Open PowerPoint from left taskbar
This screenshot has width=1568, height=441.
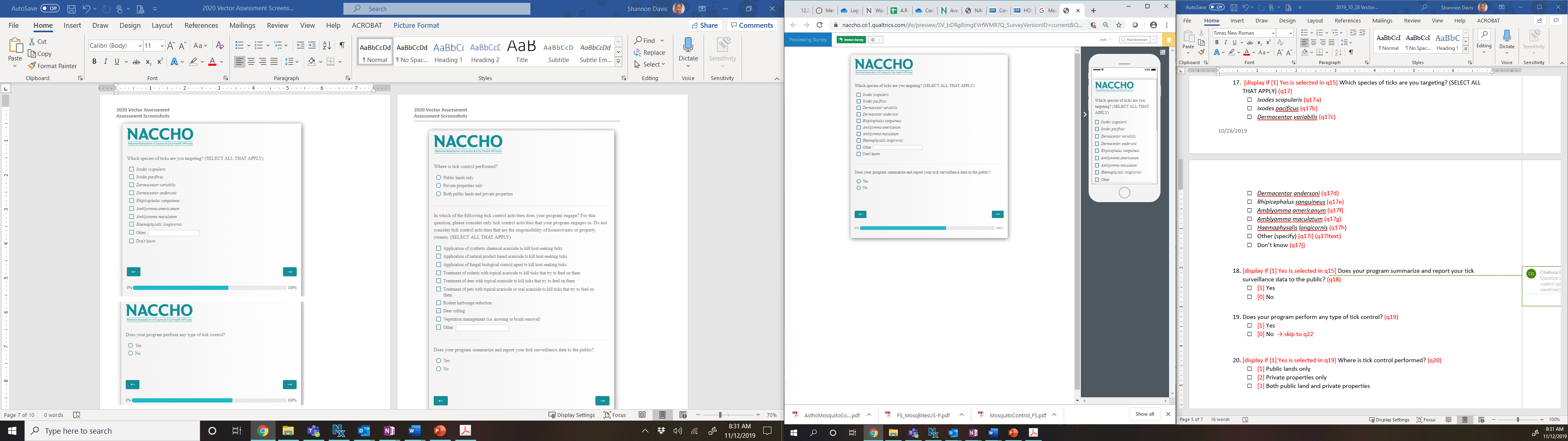(x=439, y=431)
